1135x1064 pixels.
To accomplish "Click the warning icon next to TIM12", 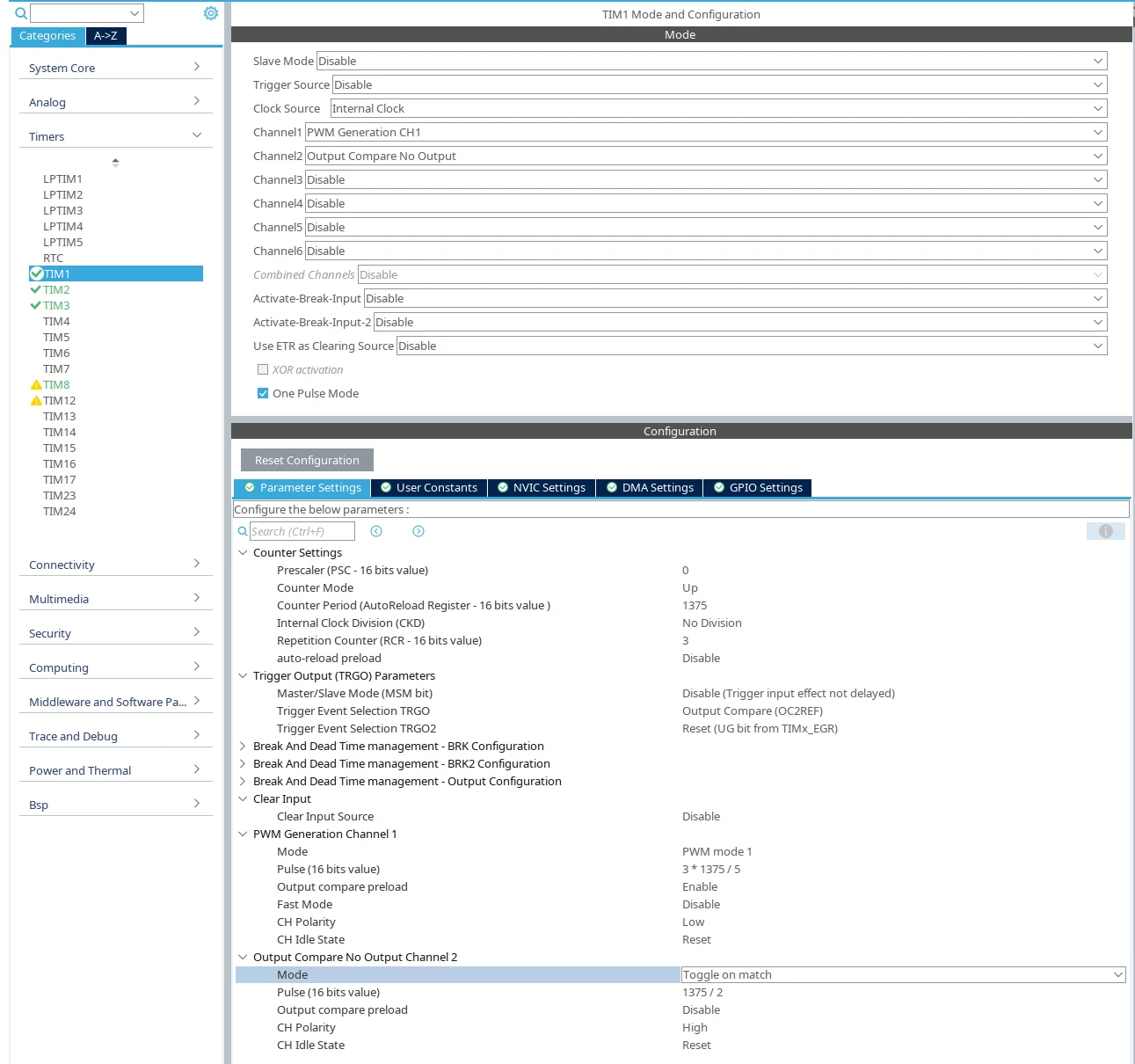I will click(x=36, y=400).
